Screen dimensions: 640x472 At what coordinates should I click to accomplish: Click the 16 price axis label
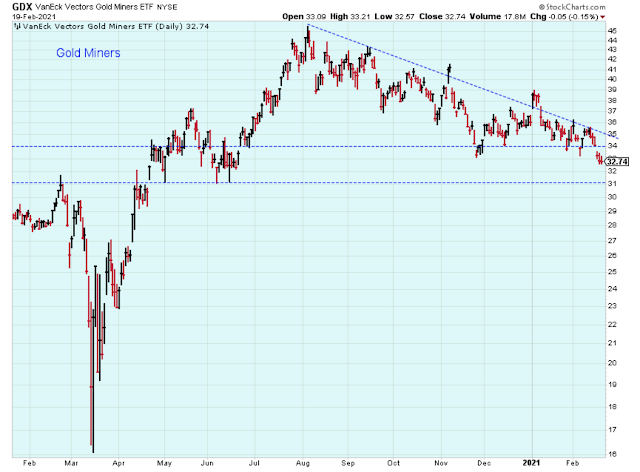tap(612, 454)
